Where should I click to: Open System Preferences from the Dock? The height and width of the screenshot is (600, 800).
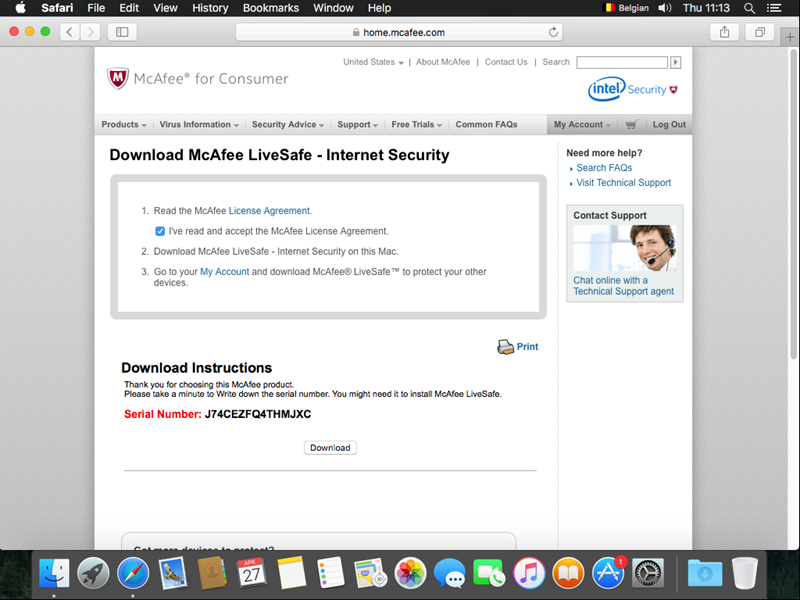(x=647, y=573)
